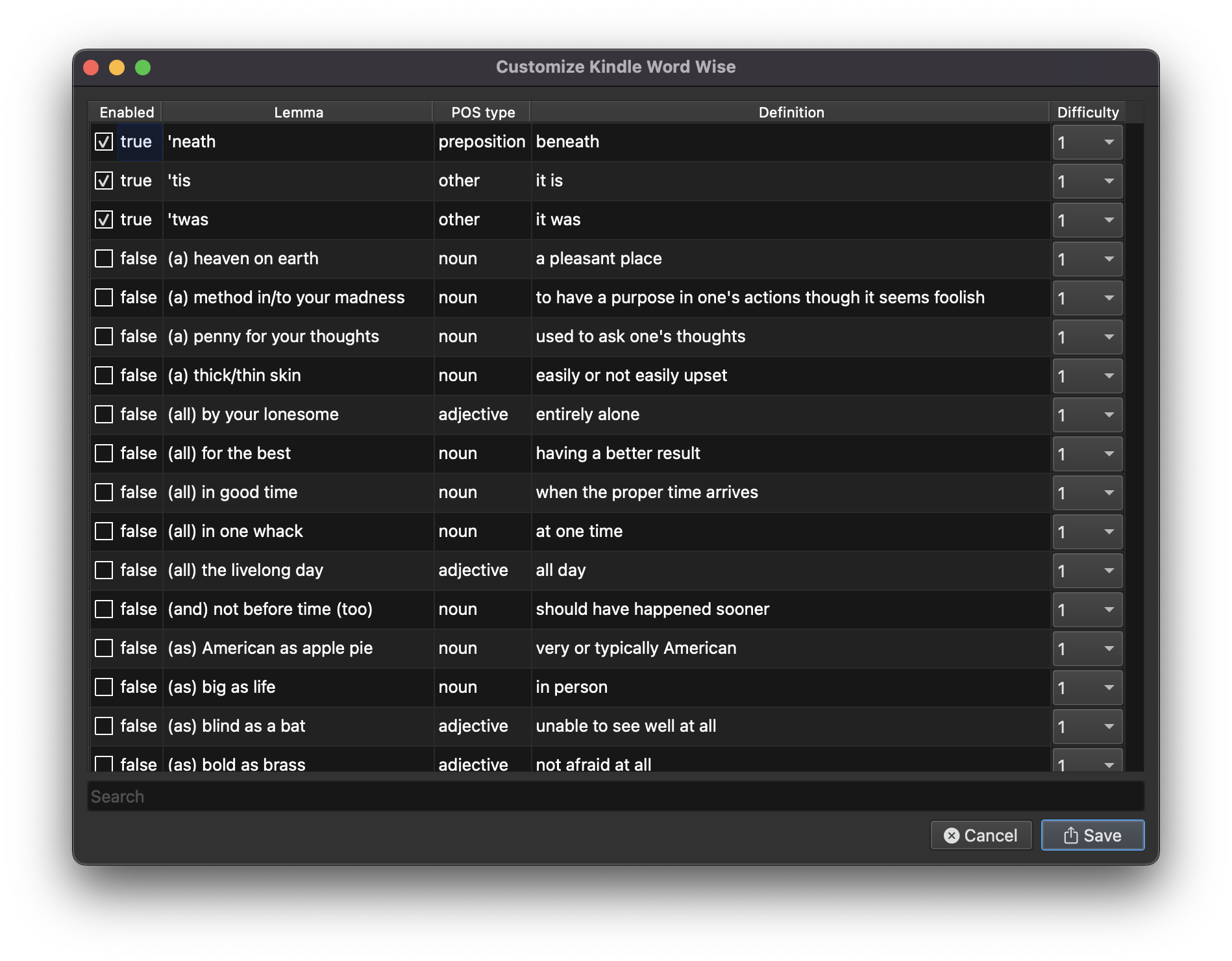Minimize the window with the yellow button
Viewport: 1232px width, 961px height.
(117, 68)
